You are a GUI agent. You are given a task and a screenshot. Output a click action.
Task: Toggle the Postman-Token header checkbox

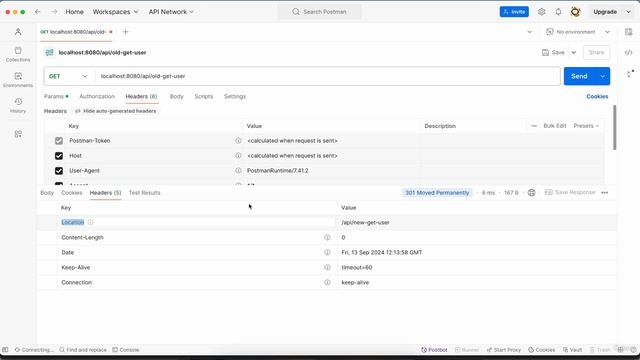[x=59, y=141]
